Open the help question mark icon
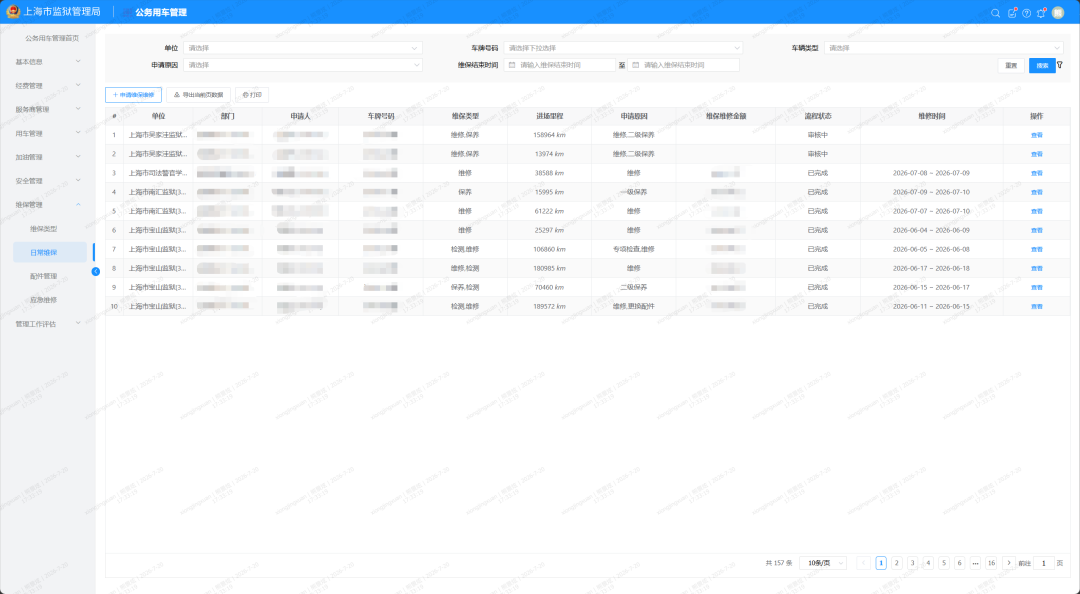1080x594 pixels. coord(1026,13)
